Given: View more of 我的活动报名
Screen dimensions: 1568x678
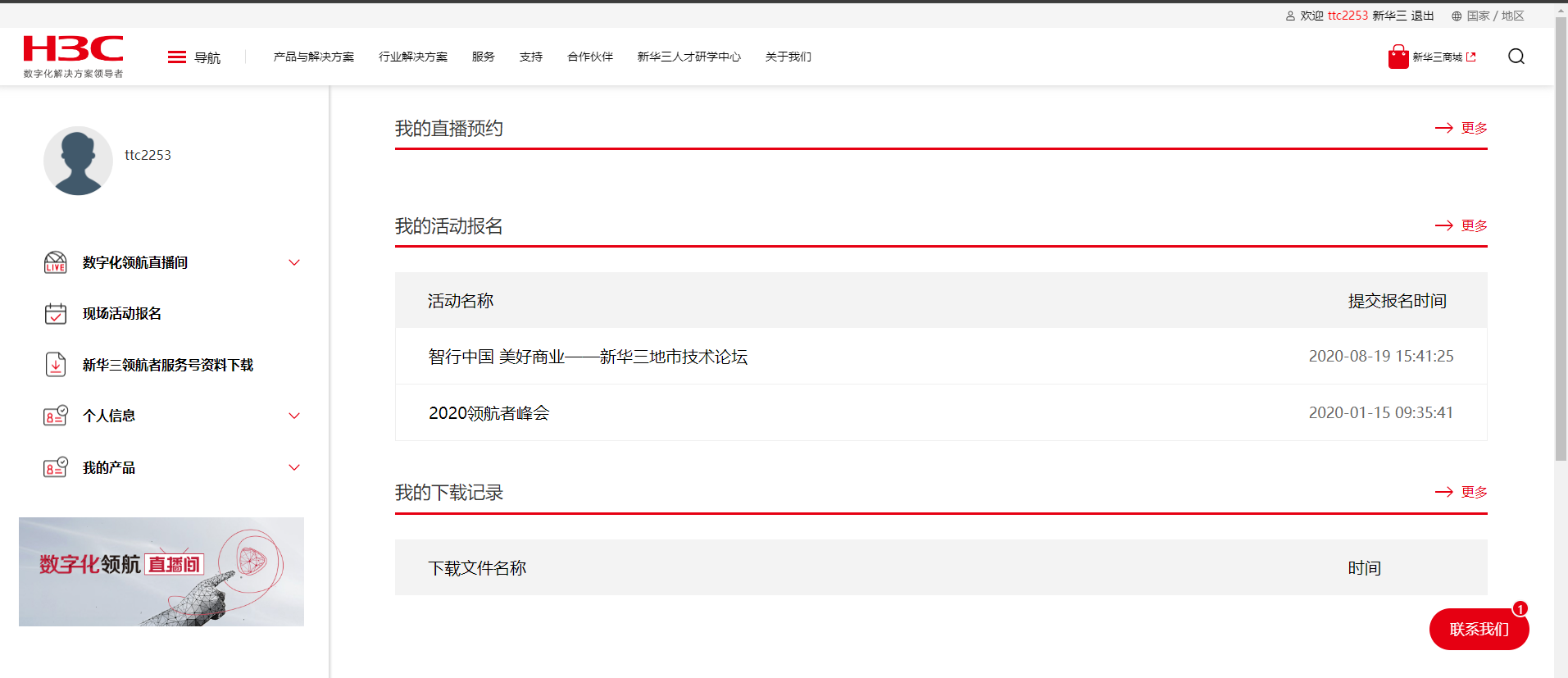Looking at the screenshot, I should coord(1474,225).
